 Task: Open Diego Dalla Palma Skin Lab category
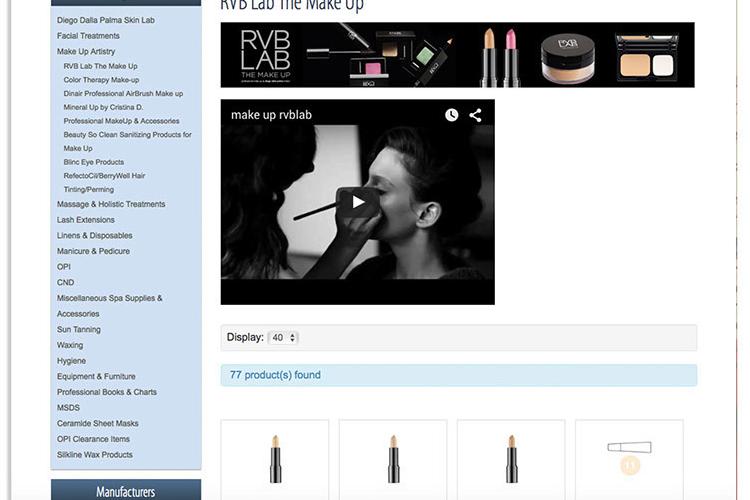pyautogui.click(x=106, y=20)
